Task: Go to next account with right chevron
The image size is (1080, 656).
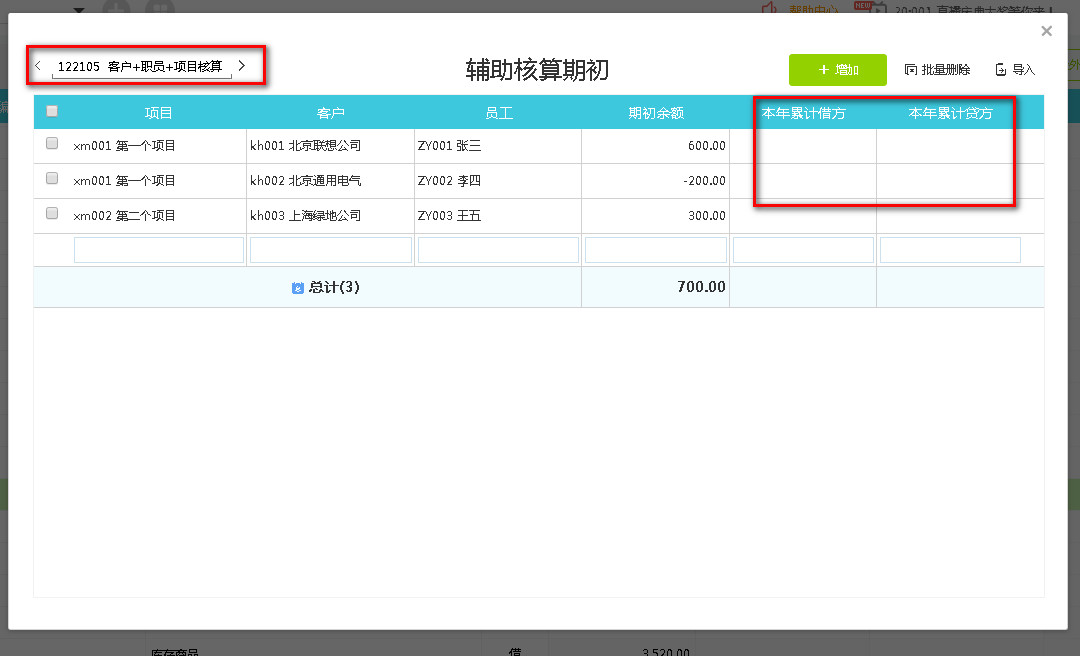Action: coord(242,66)
